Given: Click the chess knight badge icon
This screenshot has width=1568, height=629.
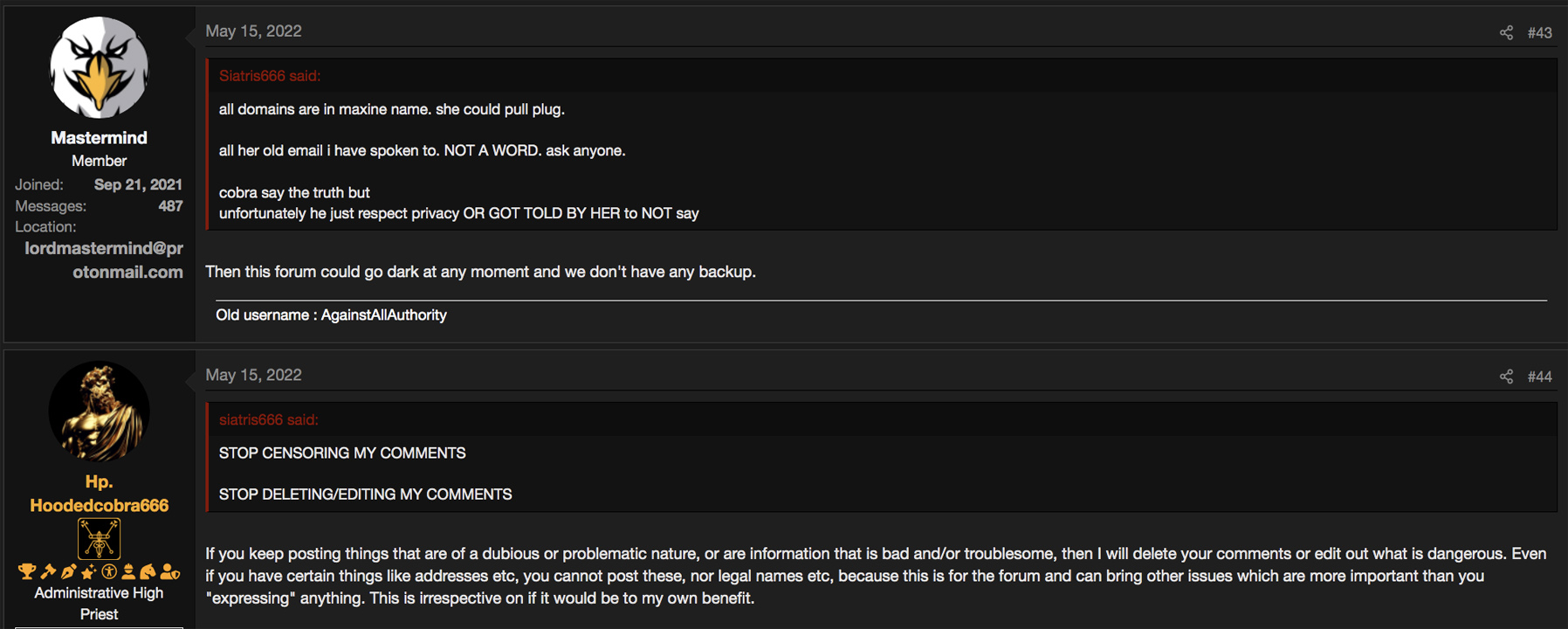Looking at the screenshot, I should tap(148, 571).
